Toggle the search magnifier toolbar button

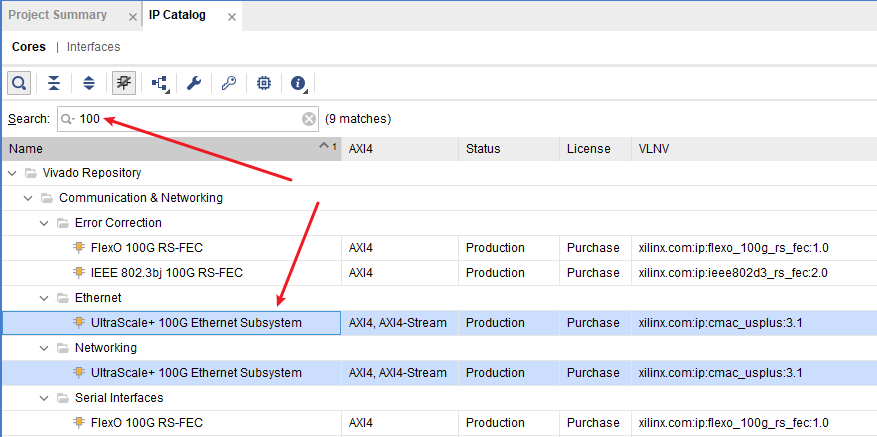point(19,83)
